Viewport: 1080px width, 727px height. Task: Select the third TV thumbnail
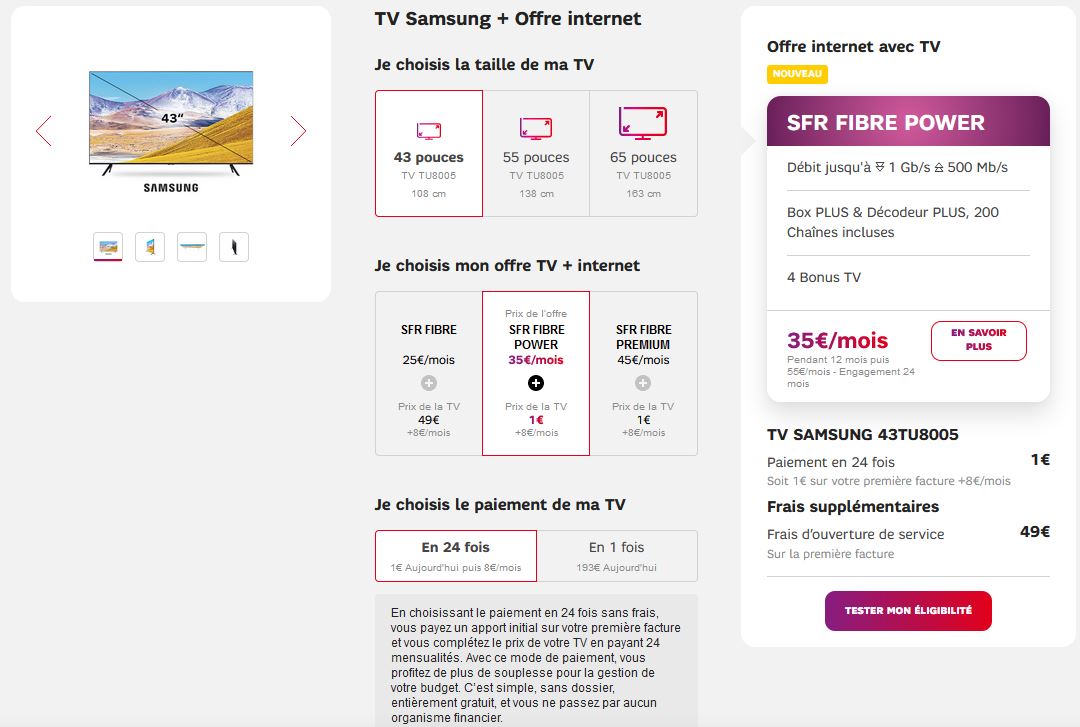pyautogui.click(x=192, y=246)
